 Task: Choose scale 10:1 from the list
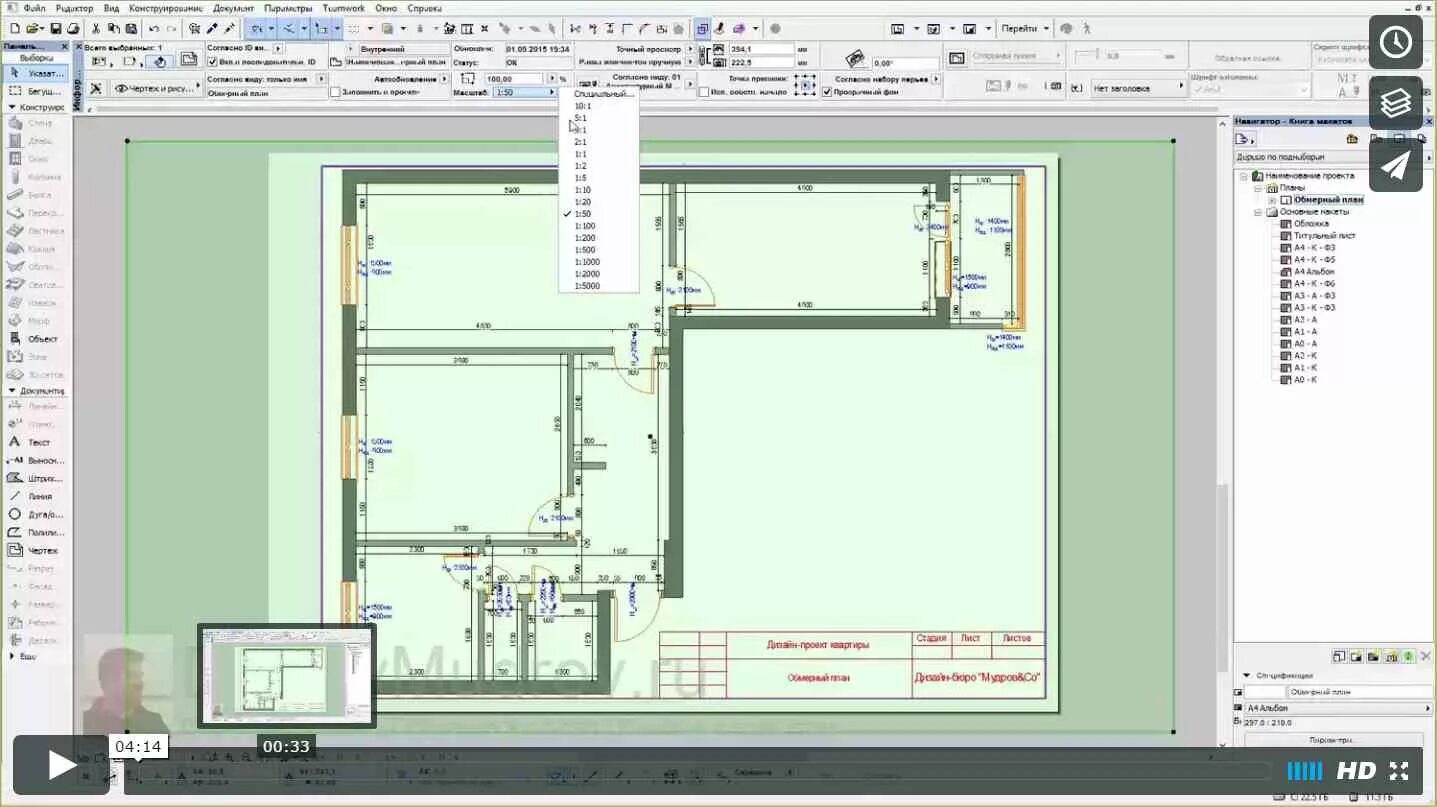click(582, 106)
